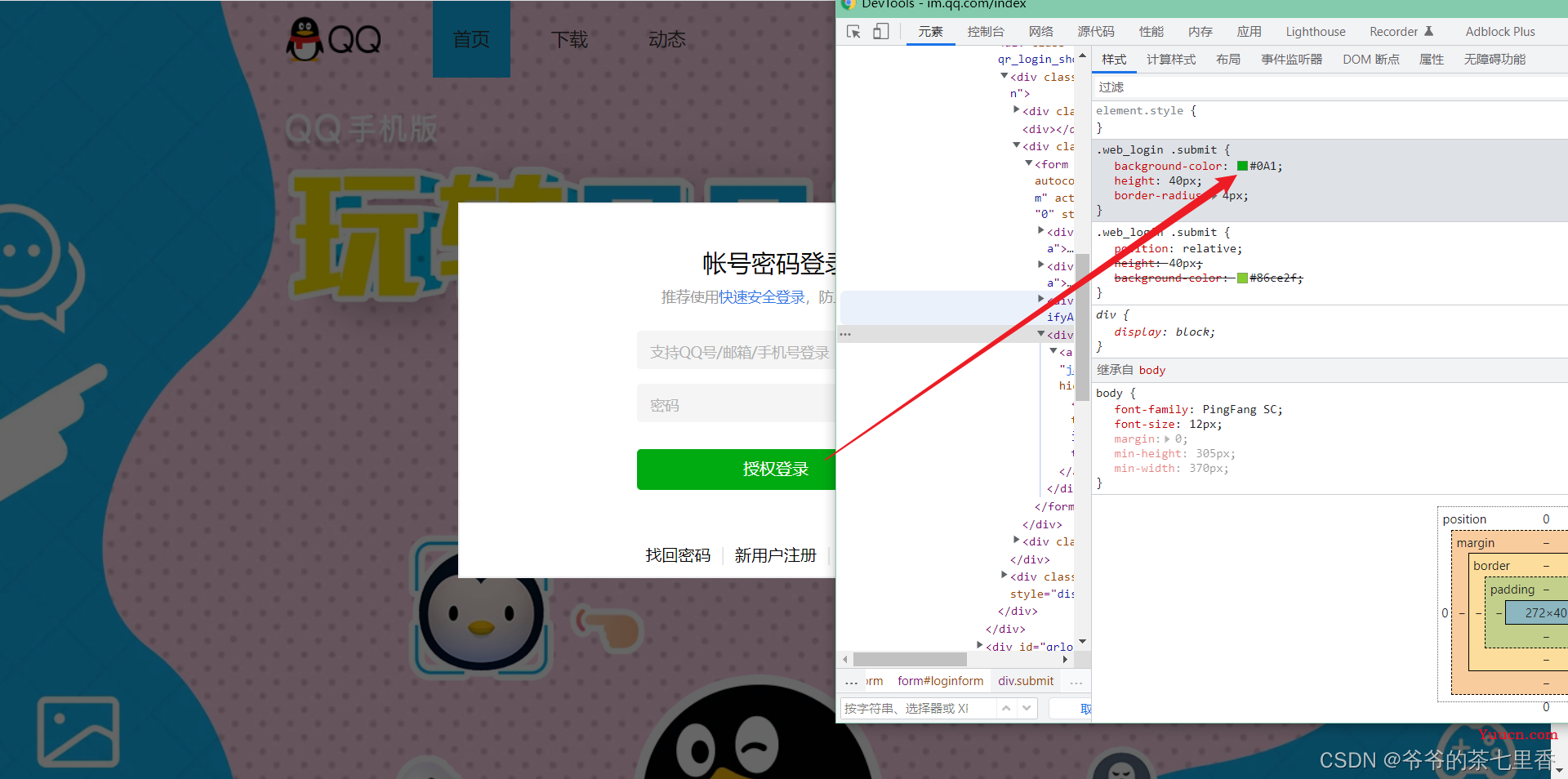Click the 首页 nav item
Image resolution: width=1568 pixels, height=779 pixels.
click(471, 39)
